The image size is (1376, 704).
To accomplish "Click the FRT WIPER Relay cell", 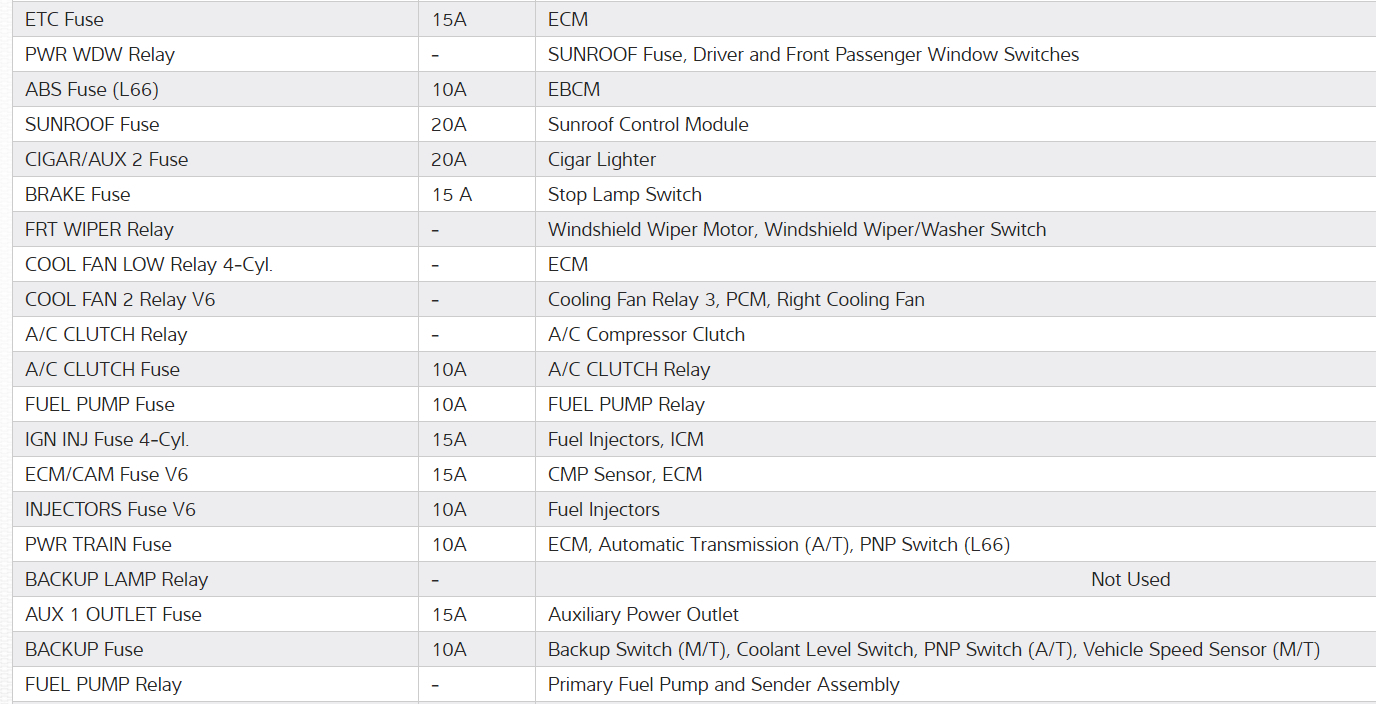I will pos(99,229).
